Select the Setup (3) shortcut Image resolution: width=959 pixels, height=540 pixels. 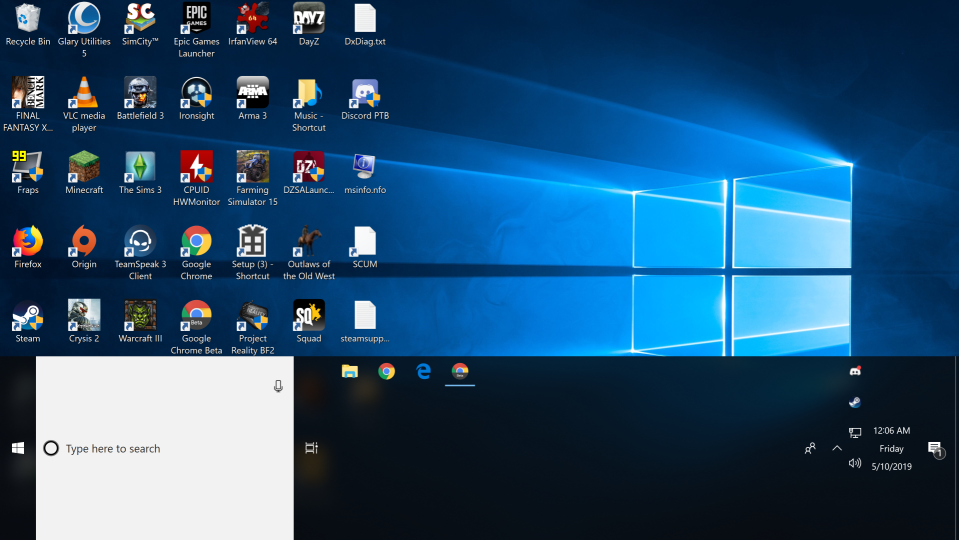pyautogui.click(x=253, y=253)
